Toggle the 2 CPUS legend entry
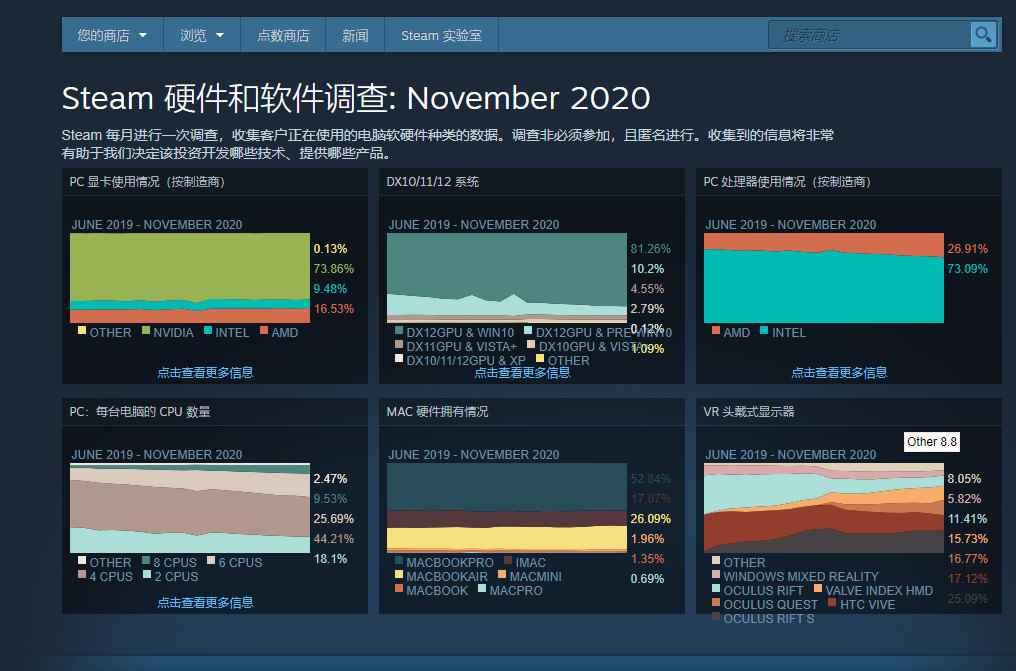The width and height of the screenshot is (1016, 671). click(x=148, y=576)
